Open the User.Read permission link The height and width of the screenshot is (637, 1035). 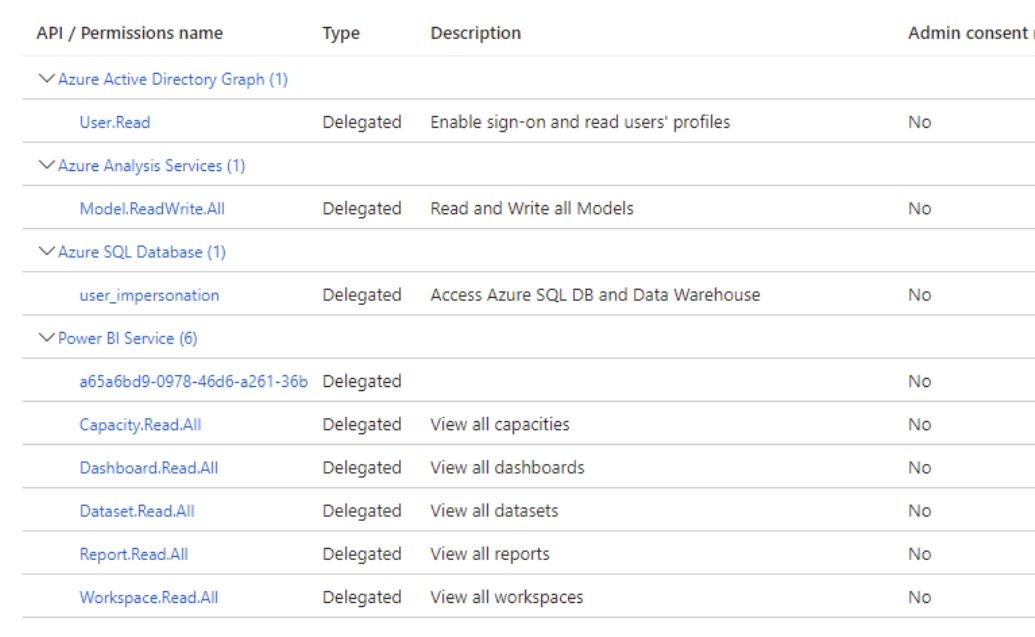pos(115,123)
